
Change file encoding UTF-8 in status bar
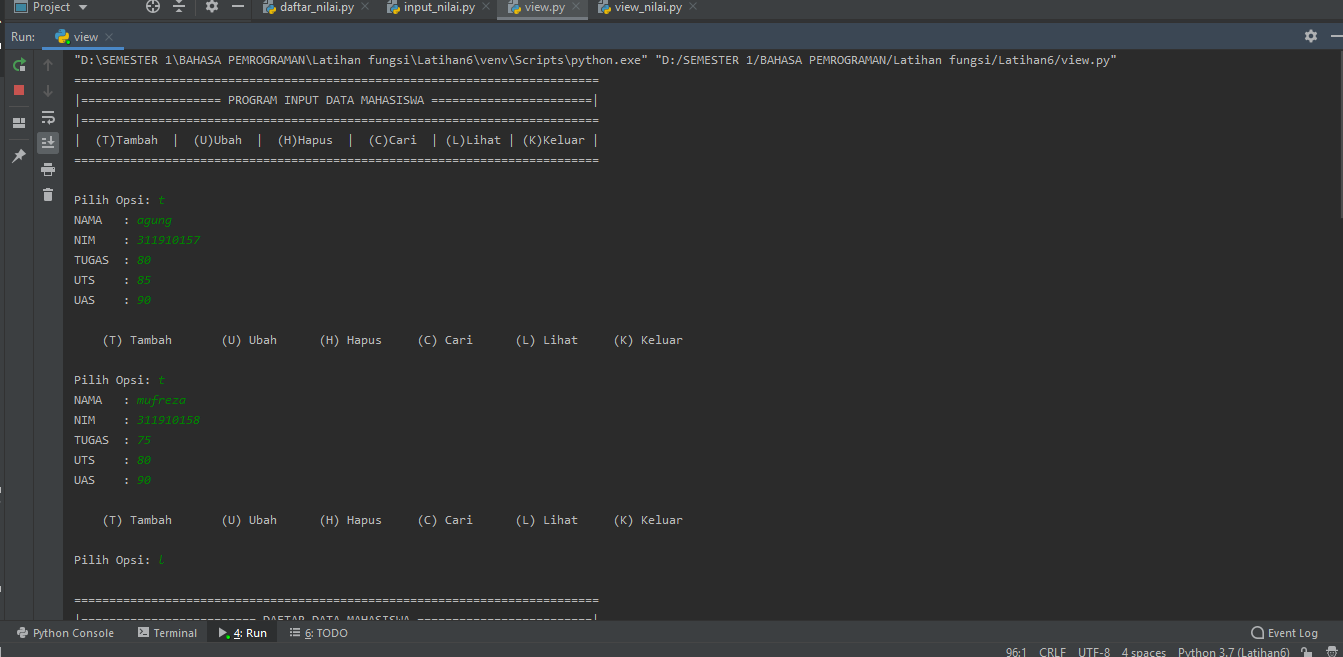point(1093,652)
